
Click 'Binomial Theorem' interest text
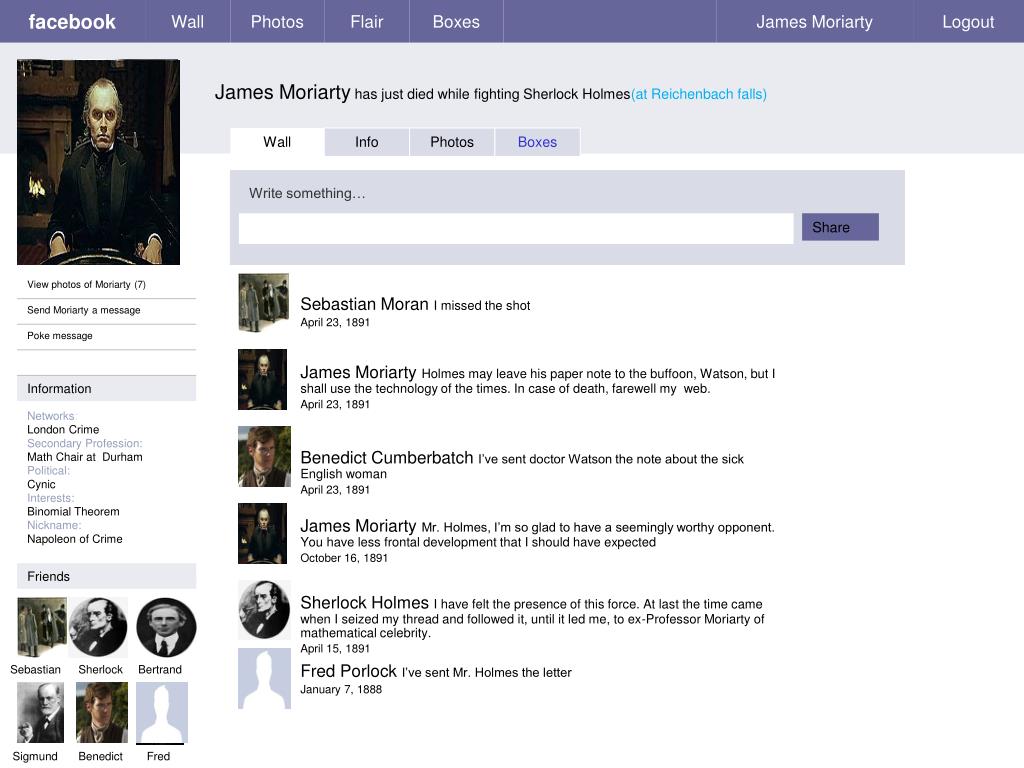pos(73,511)
